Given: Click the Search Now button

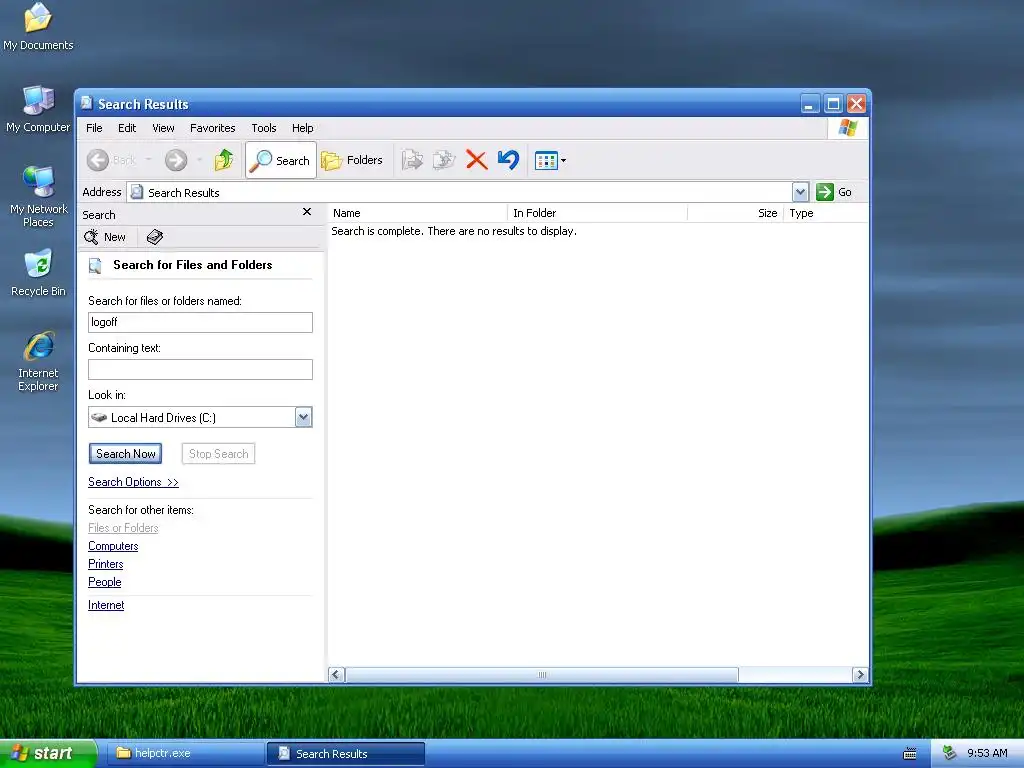Looking at the screenshot, I should (x=125, y=454).
